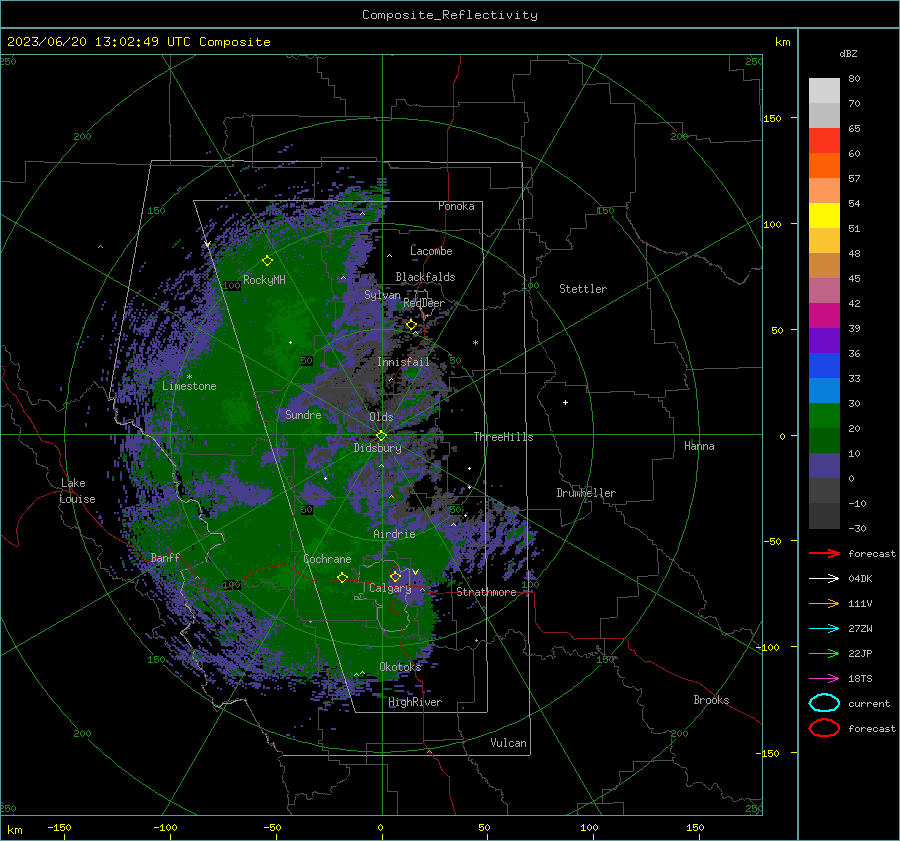Click the '-150' tick on the bottom axis

pos(59,828)
